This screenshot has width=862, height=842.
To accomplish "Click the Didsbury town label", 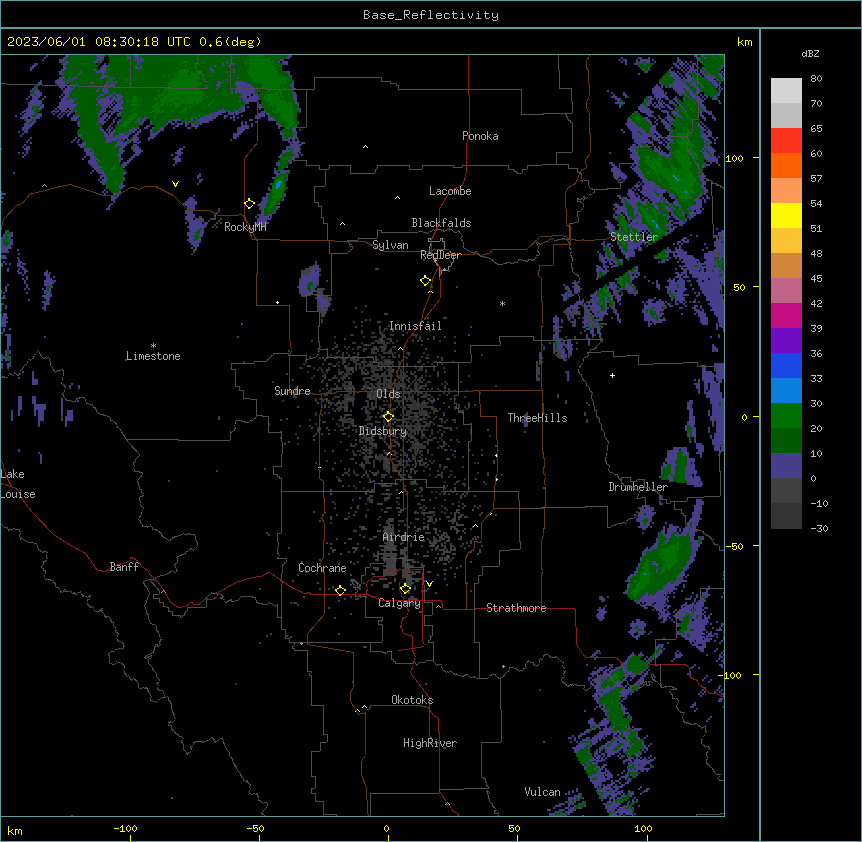I will coord(383,431).
